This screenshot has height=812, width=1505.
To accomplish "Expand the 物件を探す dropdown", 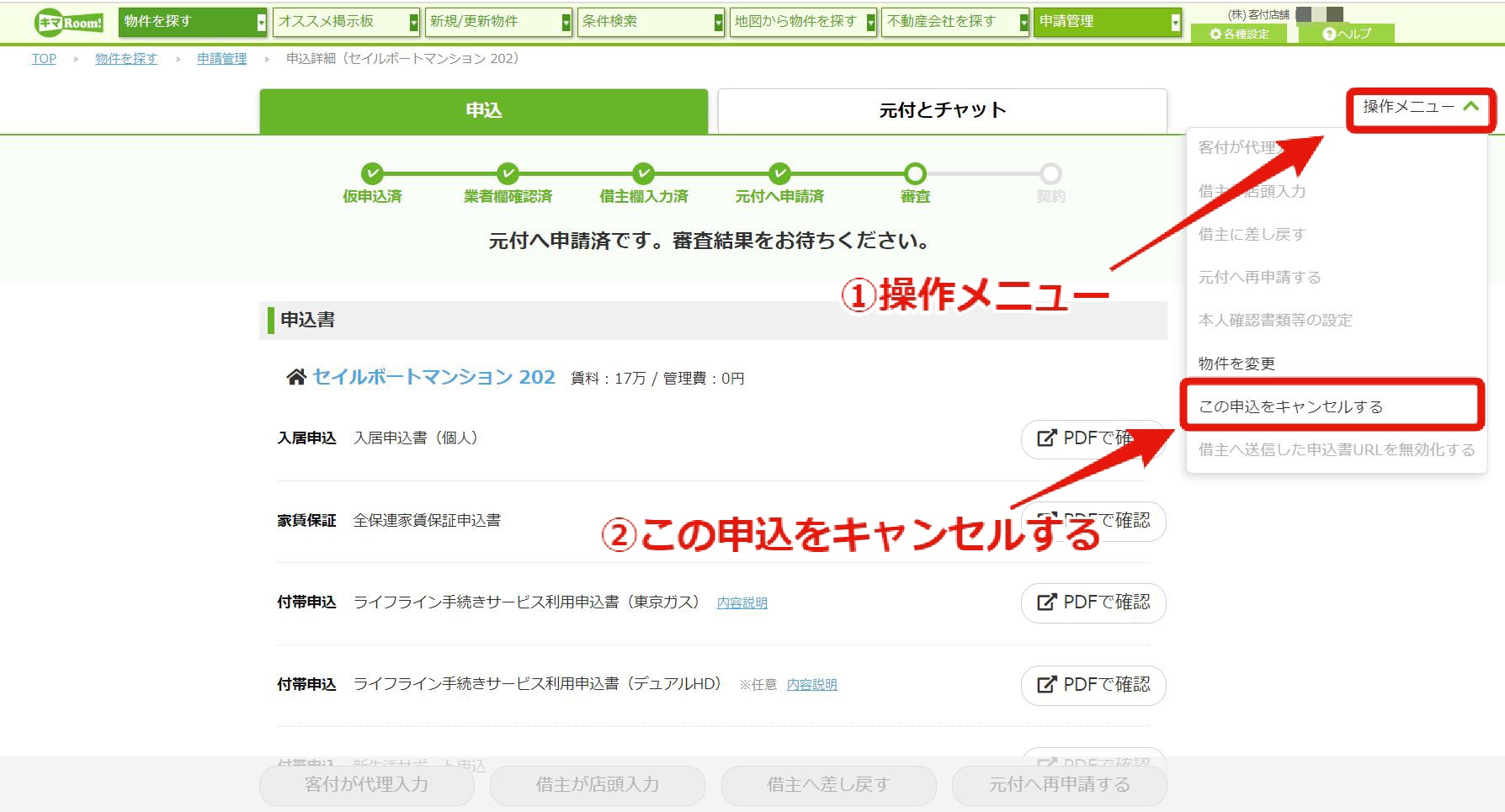I will [x=262, y=23].
